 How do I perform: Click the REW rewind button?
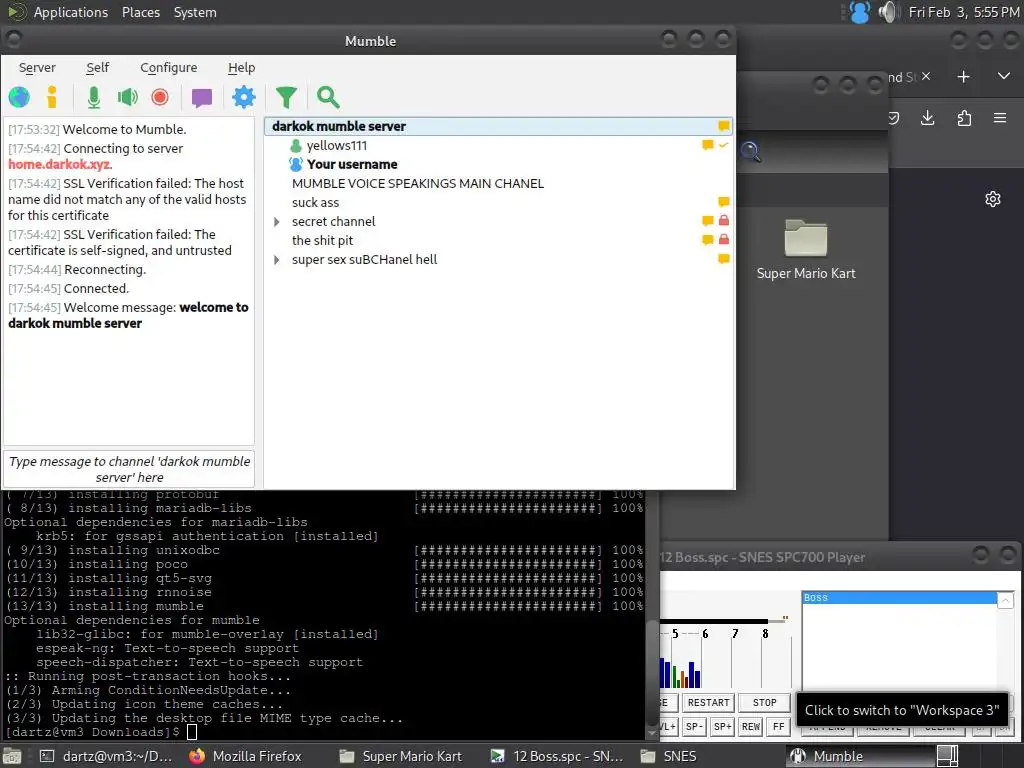(751, 726)
